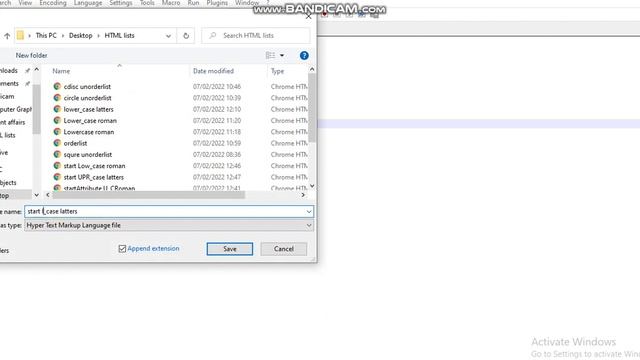Select the Lower_case roman file
The height and width of the screenshot is (360, 640).
pos(90,121)
